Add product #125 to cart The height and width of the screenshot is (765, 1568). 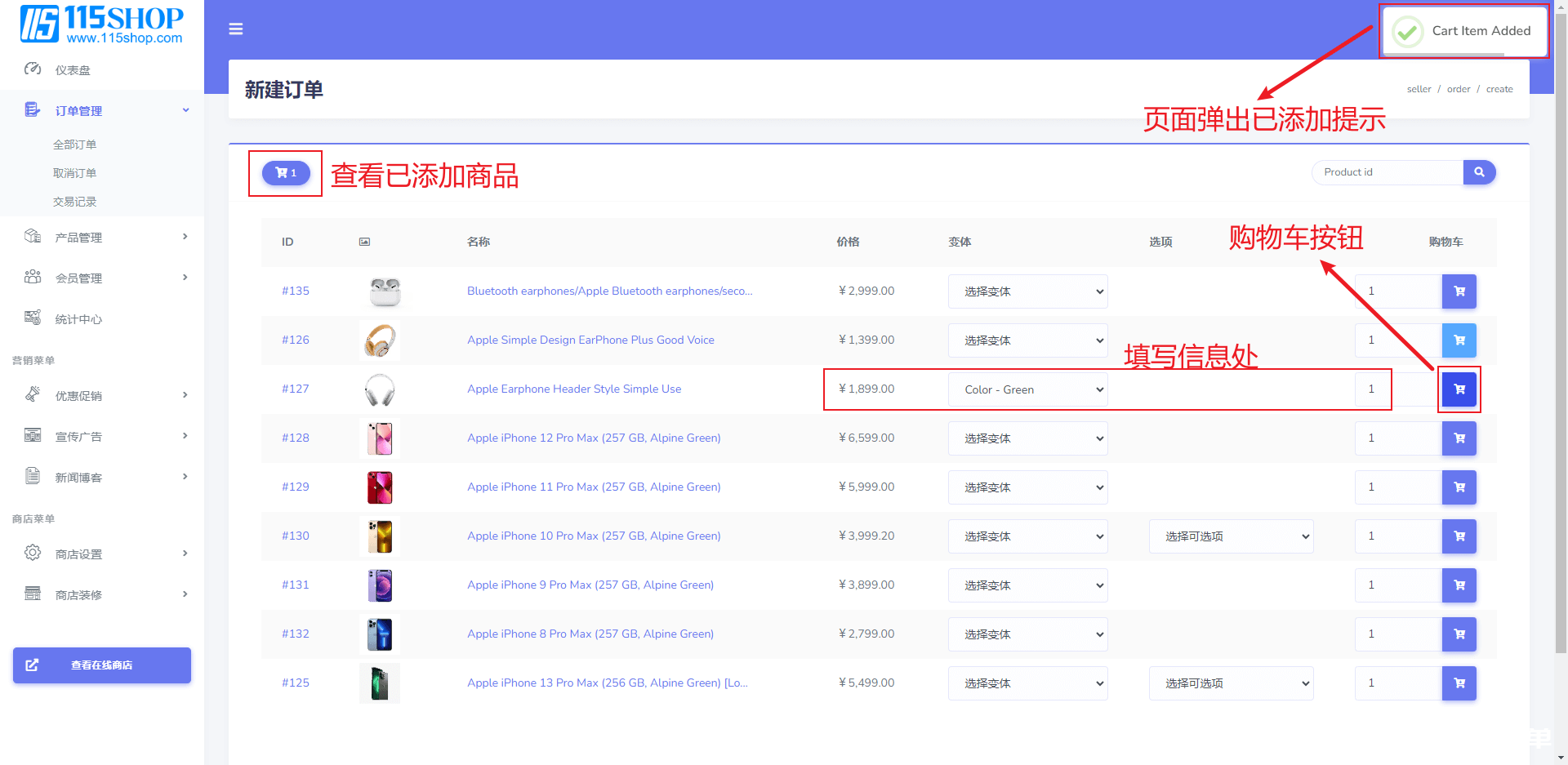pos(1459,683)
